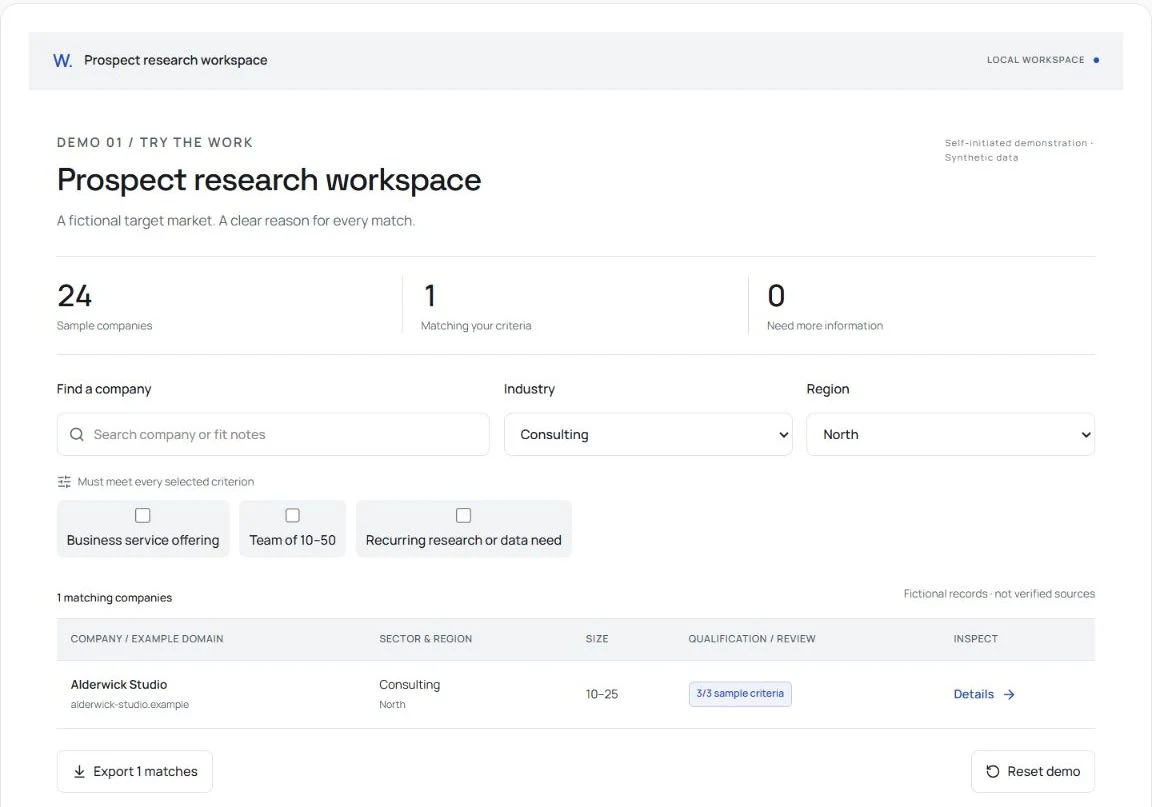Click the W. logo in header
Screen dimensions: 1152x807
(62, 60)
